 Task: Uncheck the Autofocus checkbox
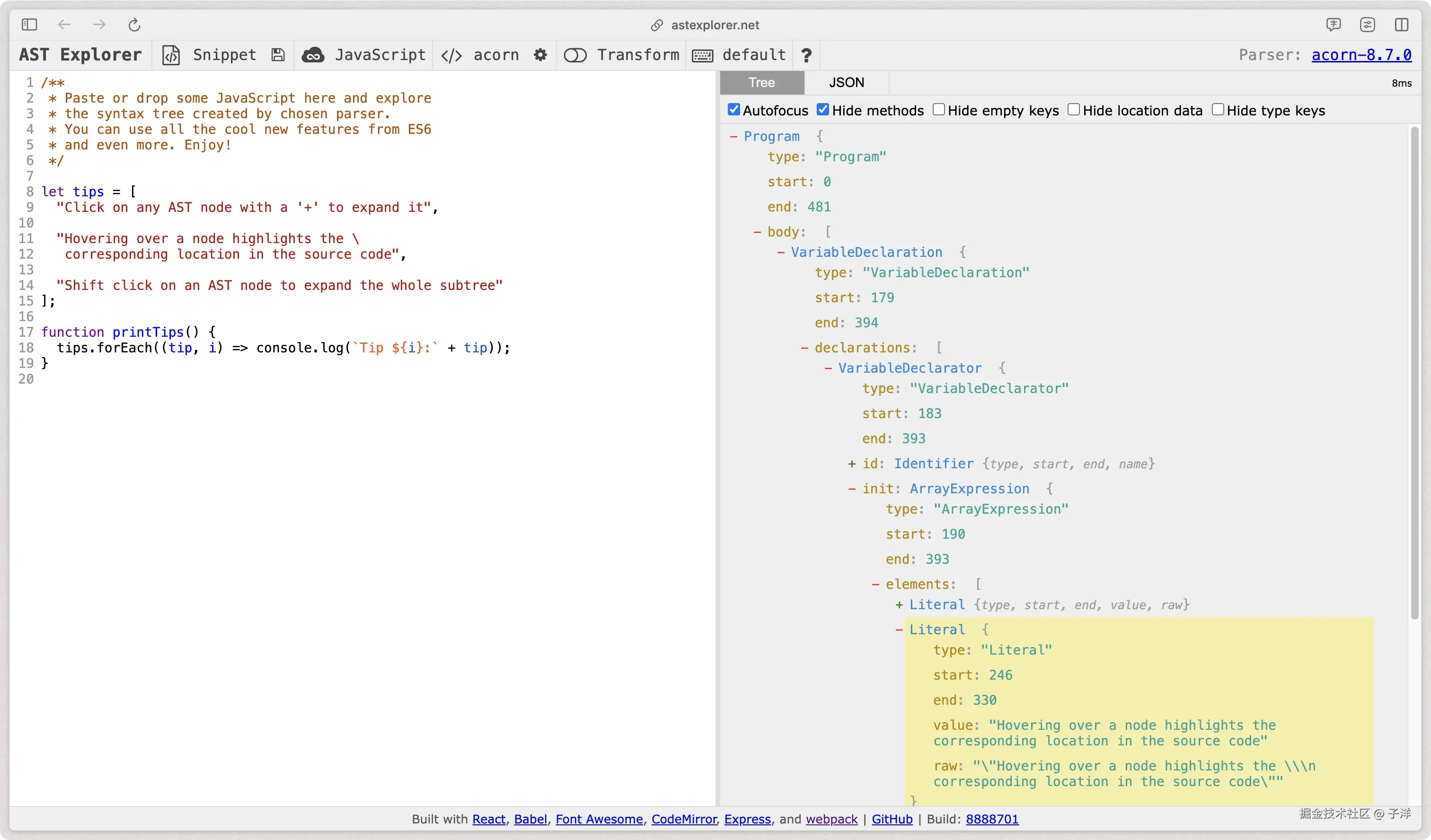click(x=733, y=110)
